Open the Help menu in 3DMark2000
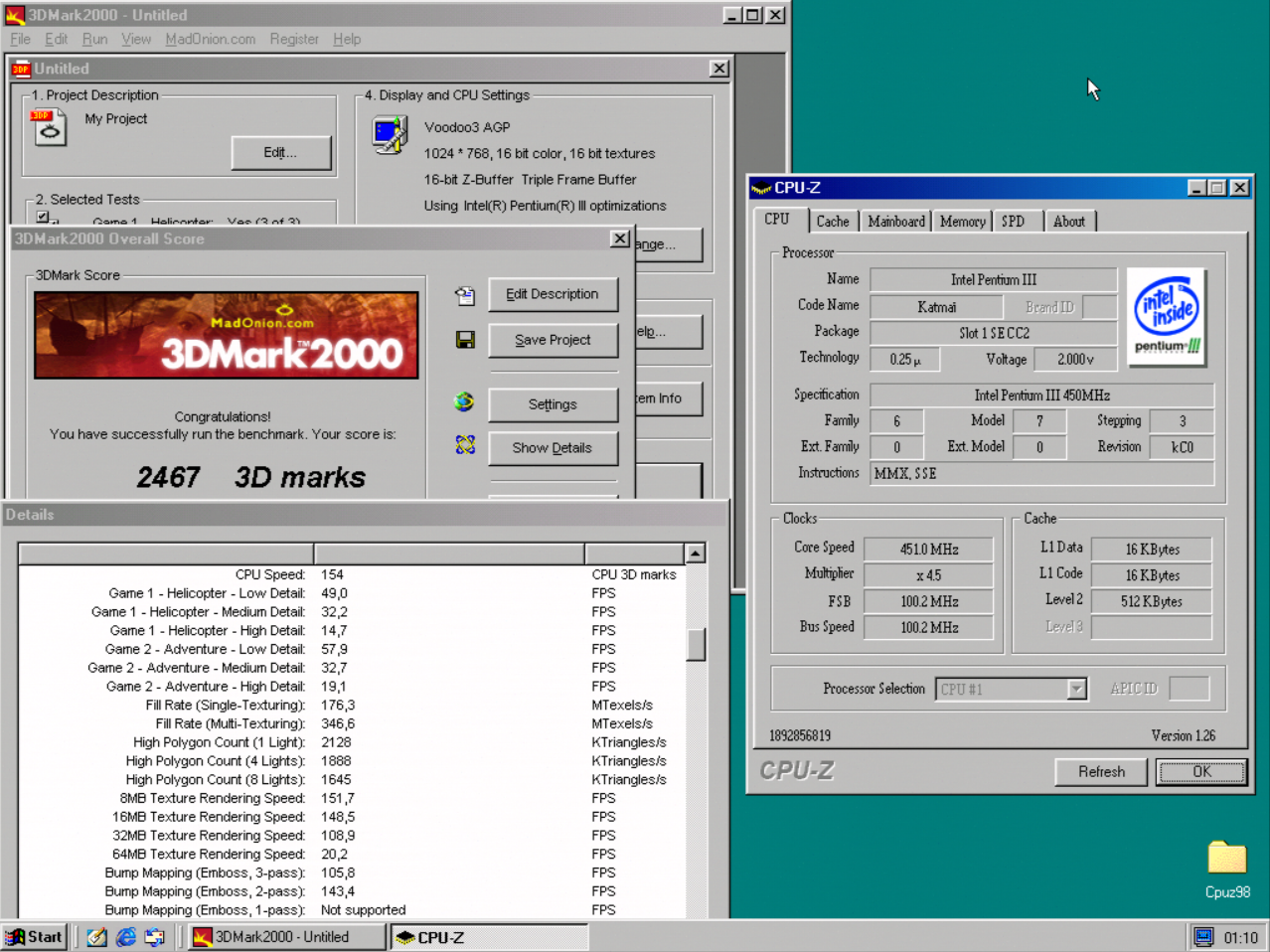Viewport: 1270px width, 952px height. pos(347,39)
